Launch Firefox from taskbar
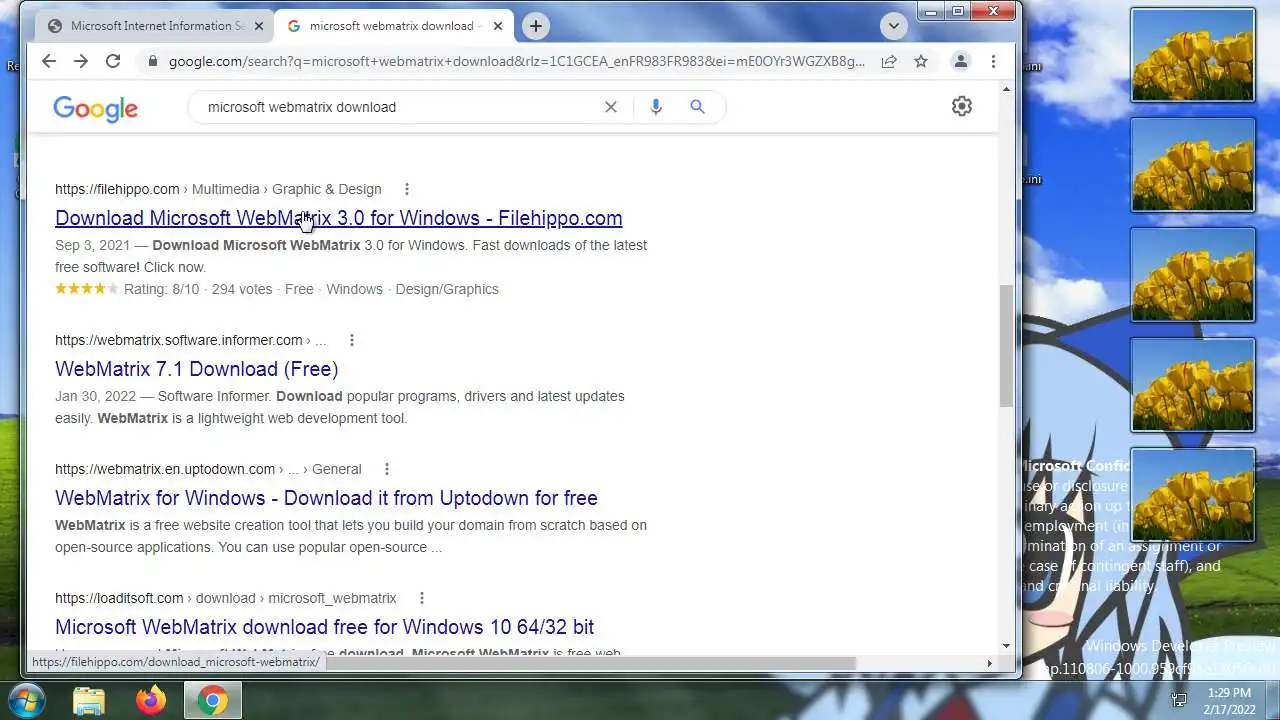Screen dimensions: 1280x720 [151, 701]
